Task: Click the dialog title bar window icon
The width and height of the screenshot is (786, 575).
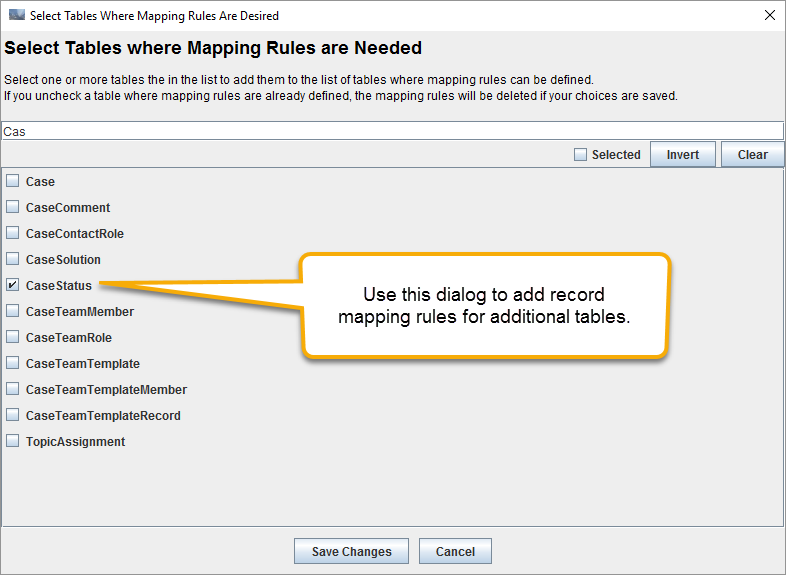Action: [17, 15]
